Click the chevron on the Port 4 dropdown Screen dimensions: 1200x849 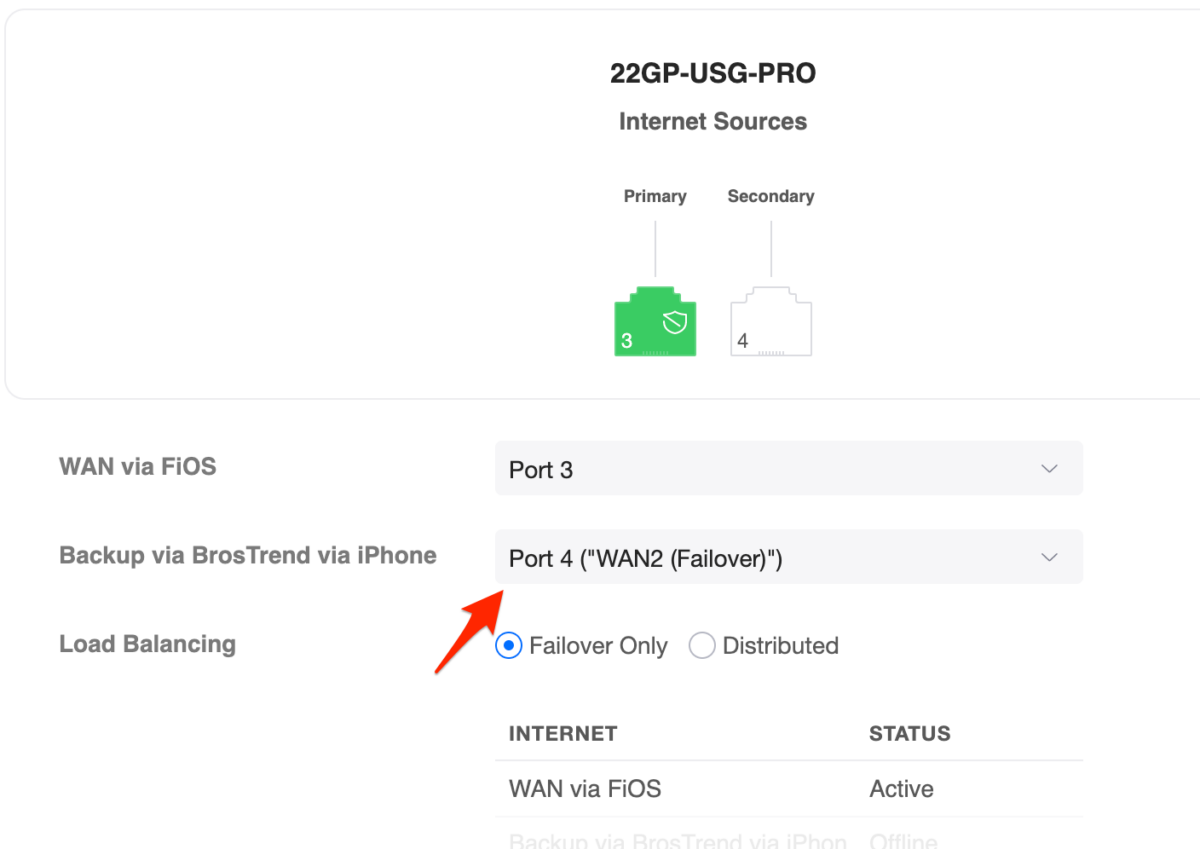[x=1049, y=557]
